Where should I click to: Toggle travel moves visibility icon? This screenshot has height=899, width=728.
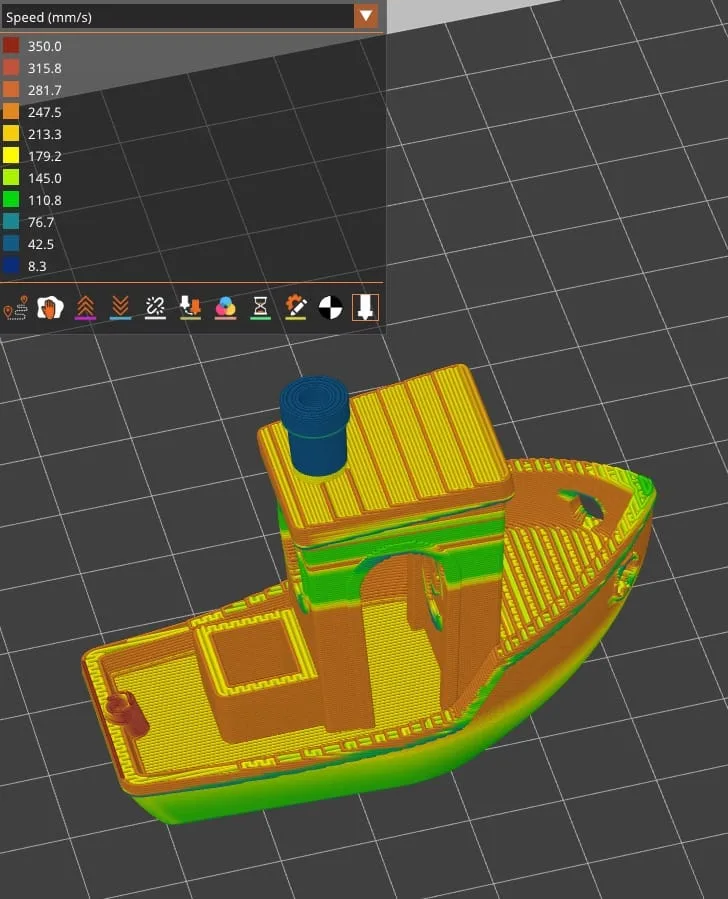tap(15, 308)
